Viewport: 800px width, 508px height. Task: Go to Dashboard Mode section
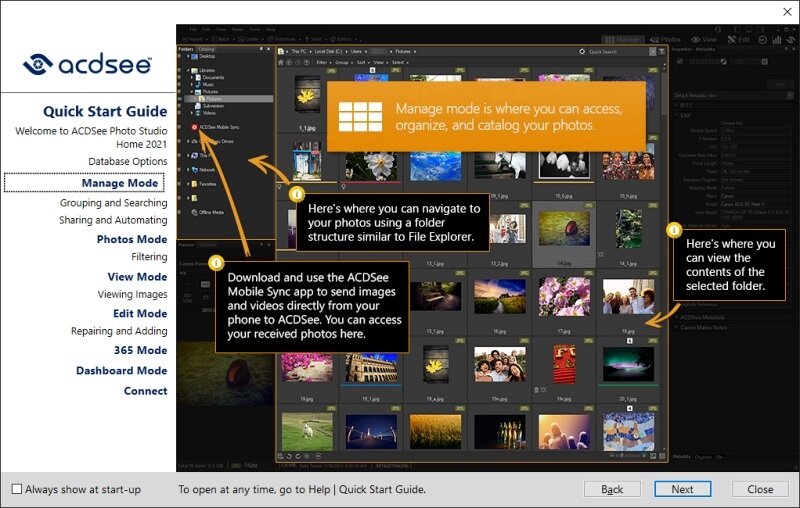(x=121, y=371)
